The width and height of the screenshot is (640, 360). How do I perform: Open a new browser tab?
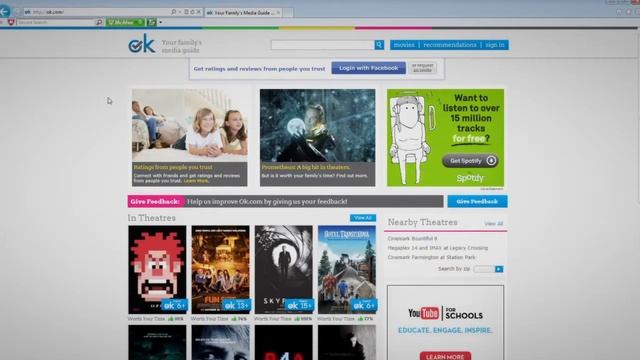coord(288,13)
